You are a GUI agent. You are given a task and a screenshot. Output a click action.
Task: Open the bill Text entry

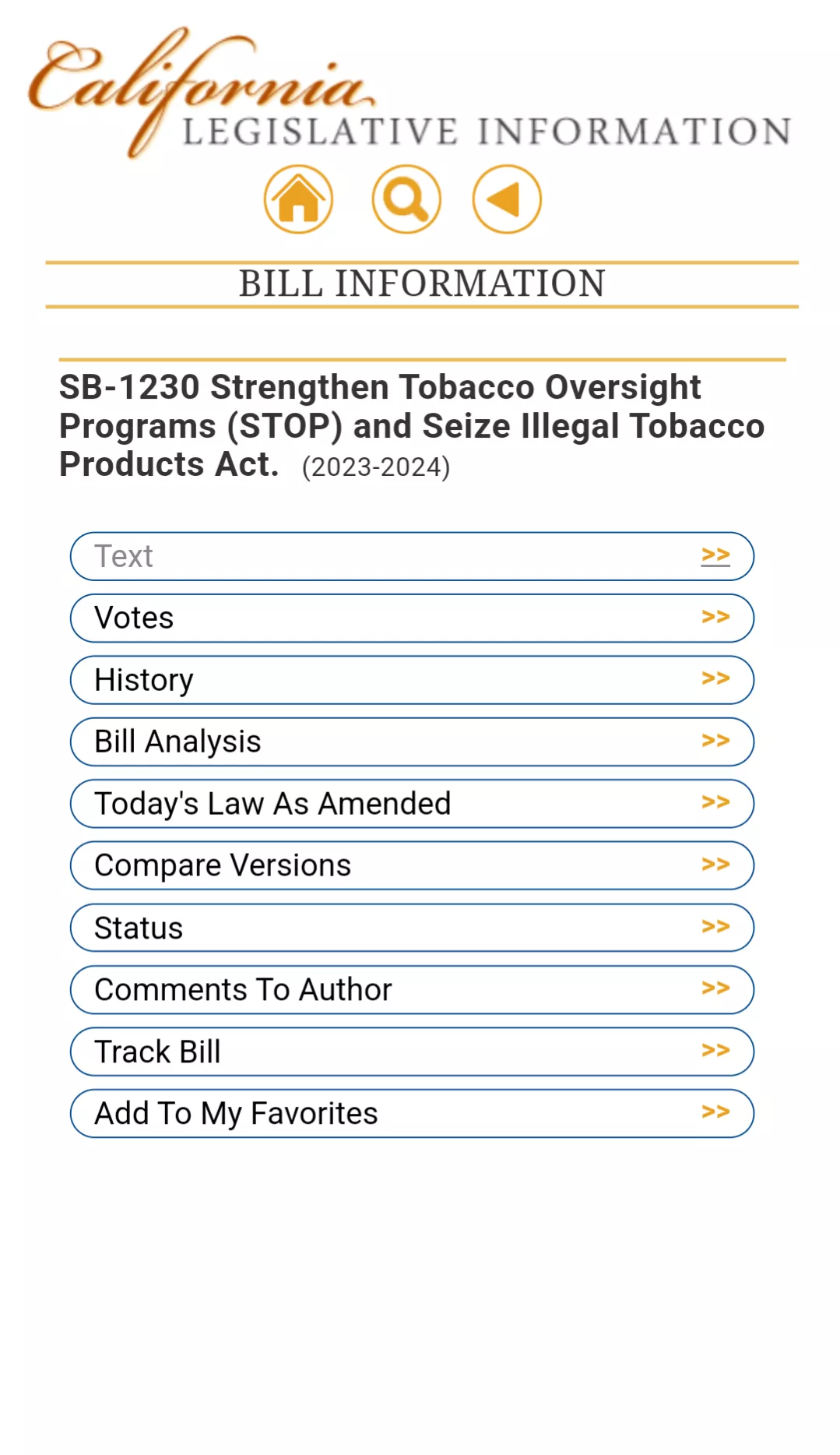pyautogui.click(x=124, y=556)
